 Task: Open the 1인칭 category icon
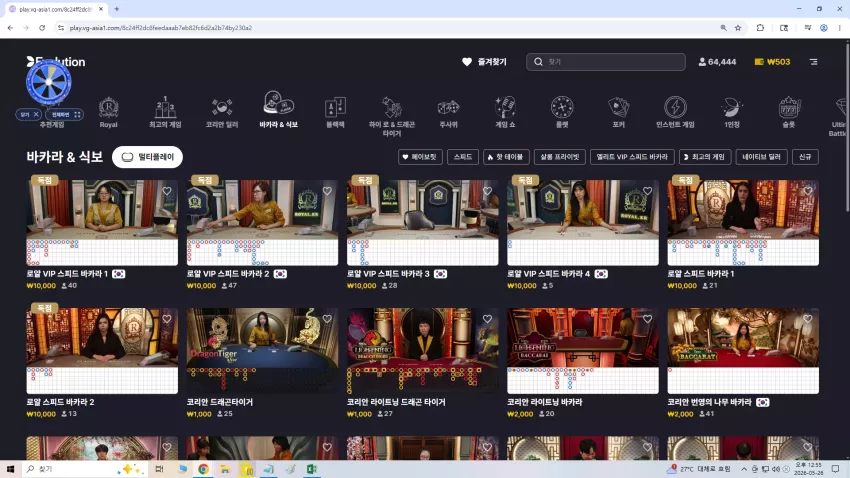[x=732, y=112]
